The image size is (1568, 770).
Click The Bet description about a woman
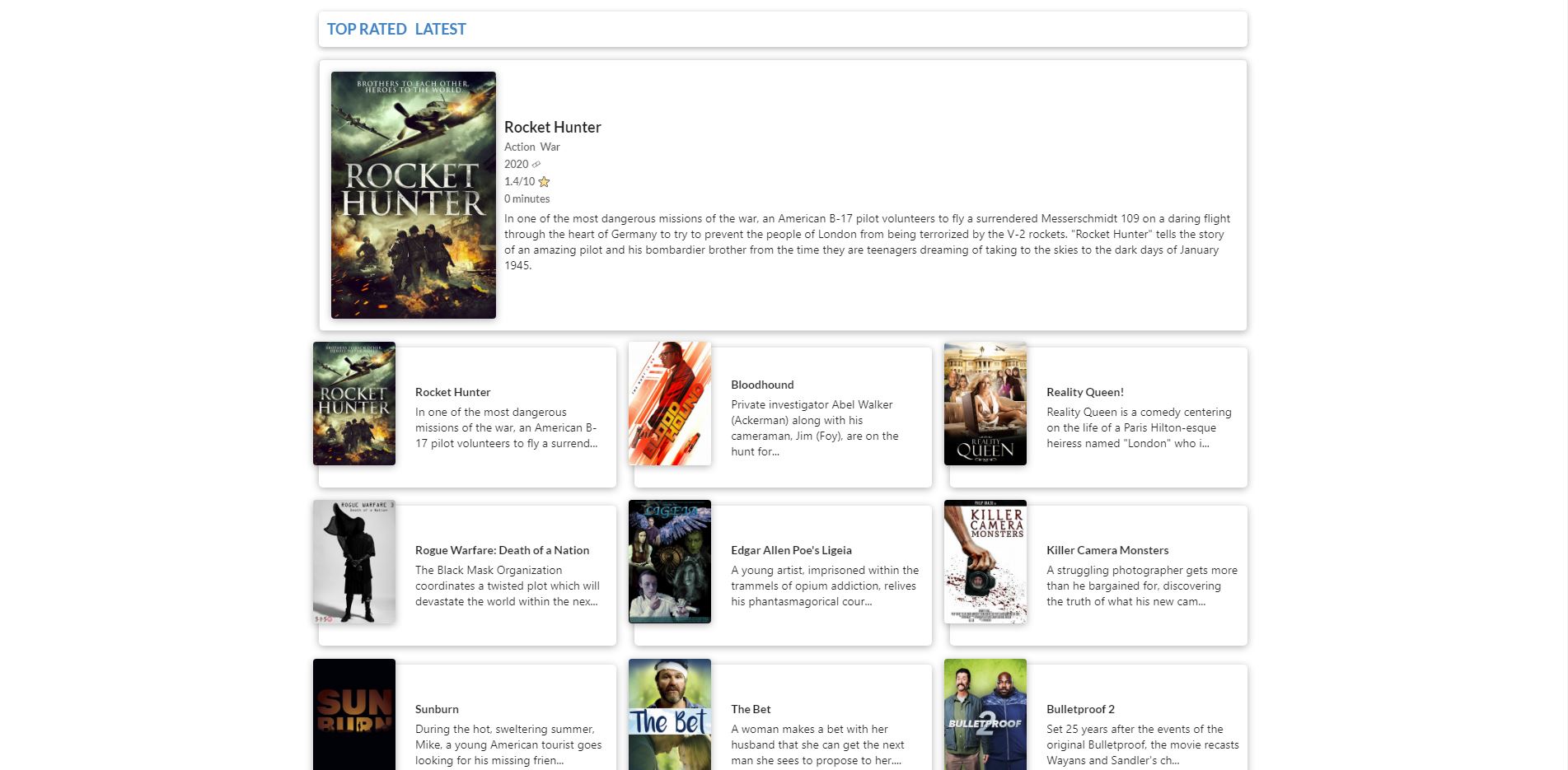point(818,744)
